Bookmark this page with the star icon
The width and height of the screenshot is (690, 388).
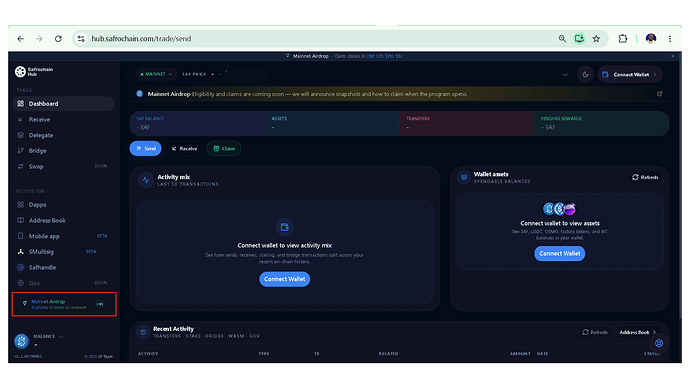pyautogui.click(x=596, y=39)
